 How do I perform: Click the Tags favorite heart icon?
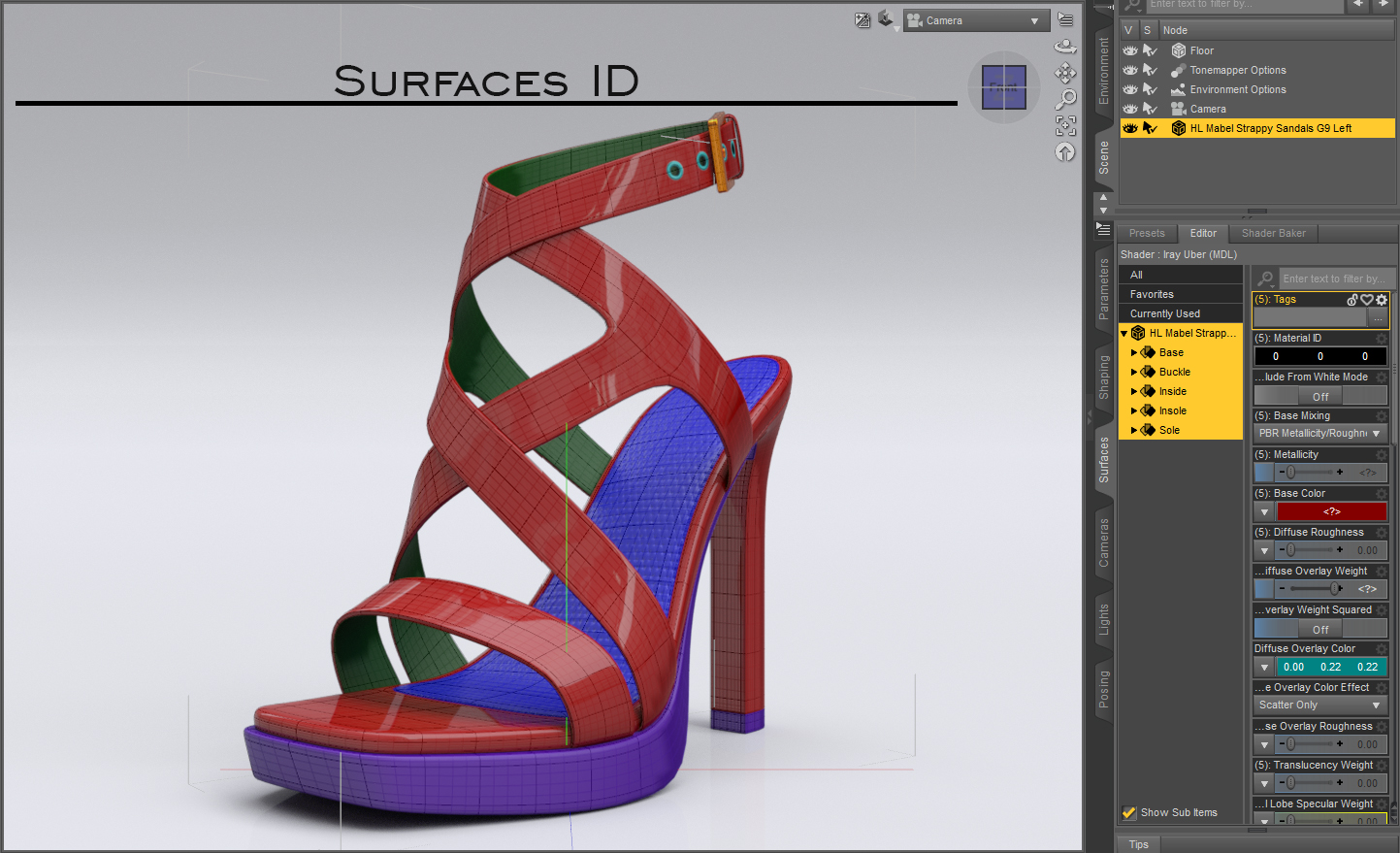1367,300
